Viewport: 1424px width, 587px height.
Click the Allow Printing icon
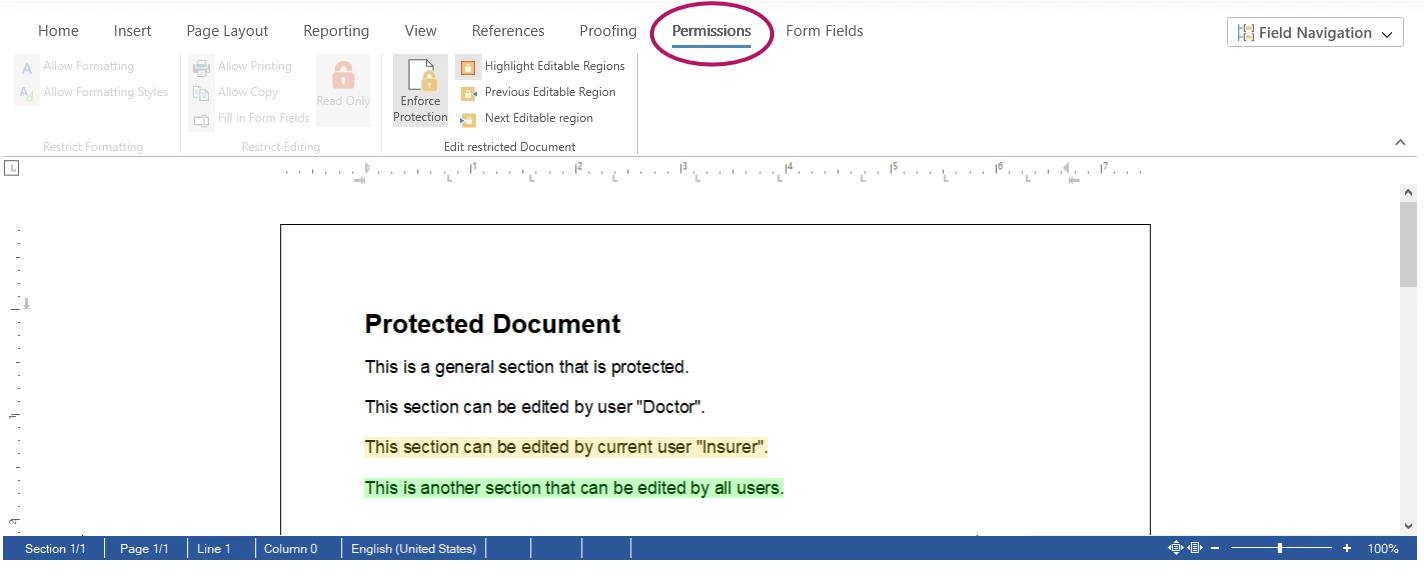coord(201,66)
